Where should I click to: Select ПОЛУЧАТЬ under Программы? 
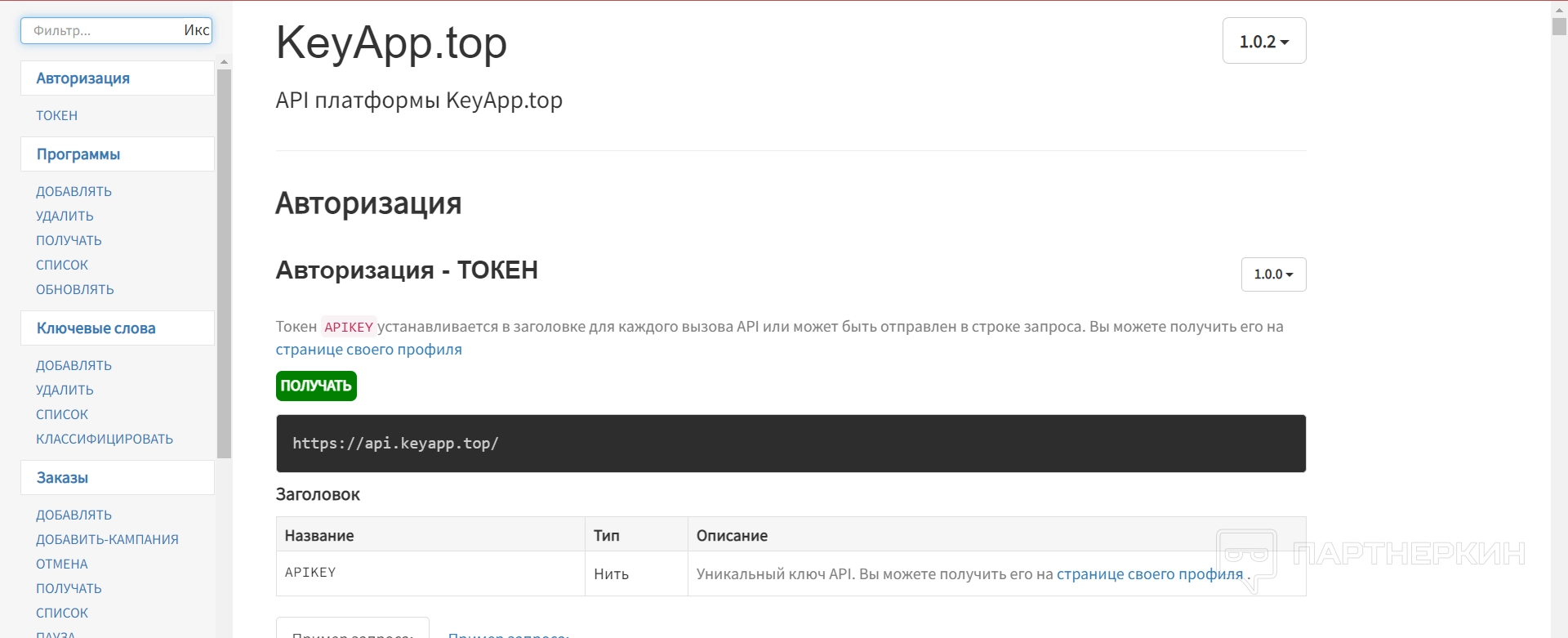coord(69,240)
